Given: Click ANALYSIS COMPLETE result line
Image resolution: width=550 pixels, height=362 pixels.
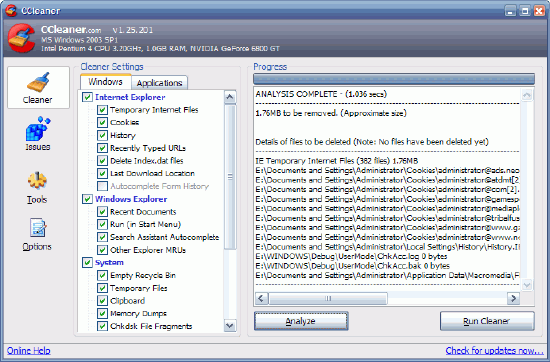Looking at the screenshot, I should coord(321,94).
